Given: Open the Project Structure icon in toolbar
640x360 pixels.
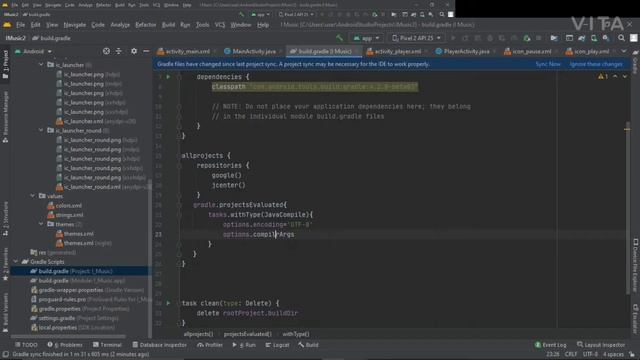Looking at the screenshot, I should click(x=554, y=38).
